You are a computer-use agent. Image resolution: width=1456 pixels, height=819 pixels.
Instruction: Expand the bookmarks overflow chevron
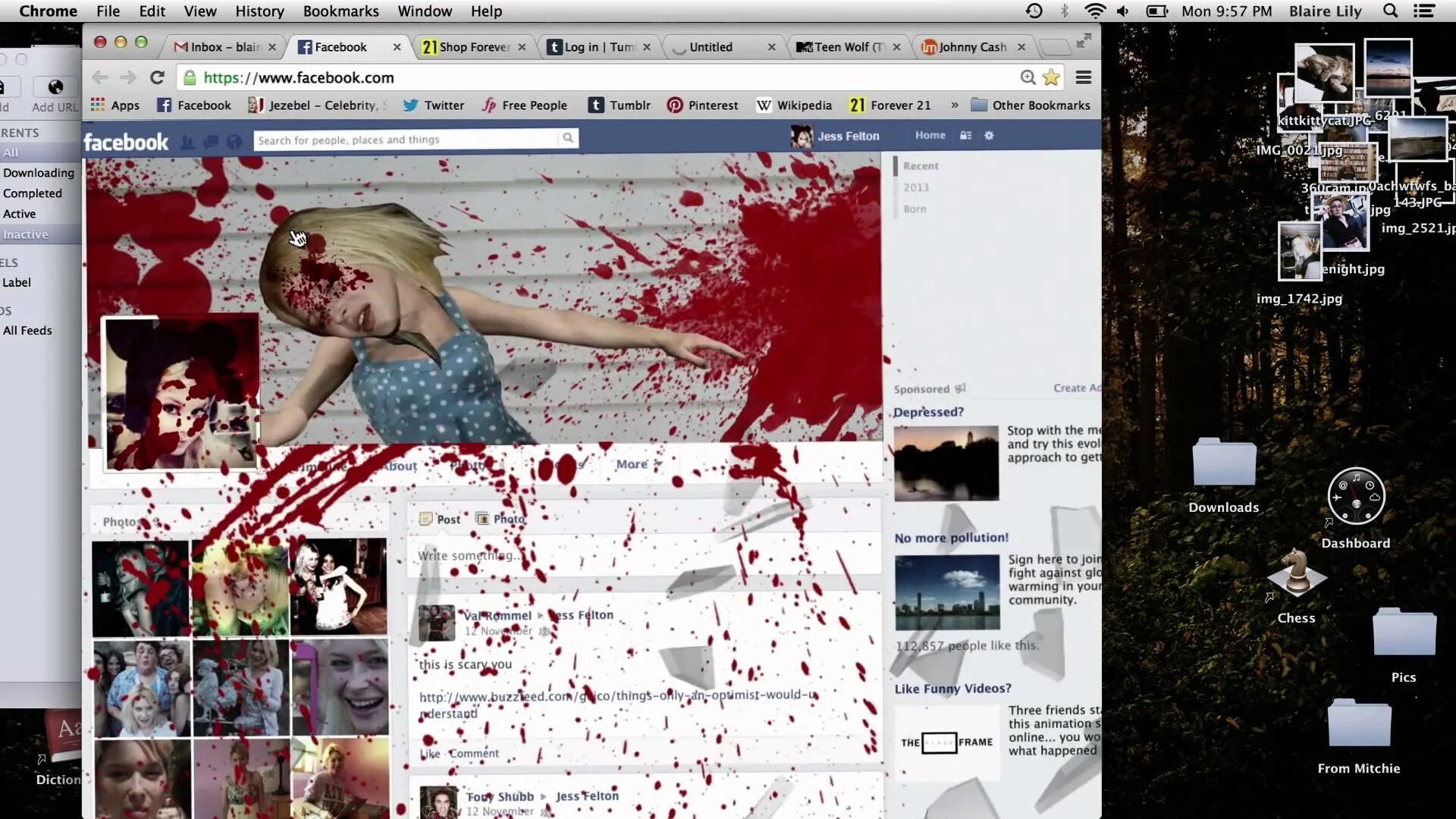954,105
